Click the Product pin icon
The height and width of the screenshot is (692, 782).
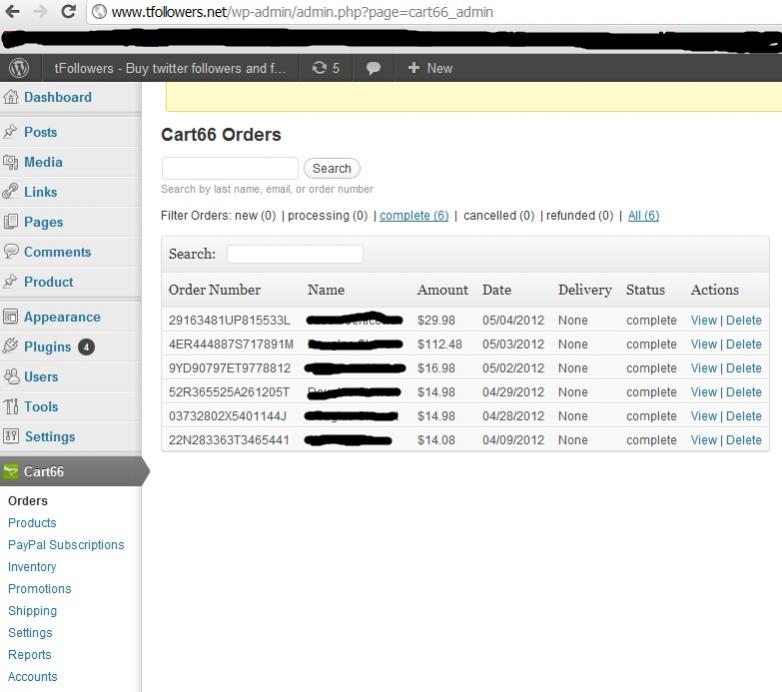point(10,281)
